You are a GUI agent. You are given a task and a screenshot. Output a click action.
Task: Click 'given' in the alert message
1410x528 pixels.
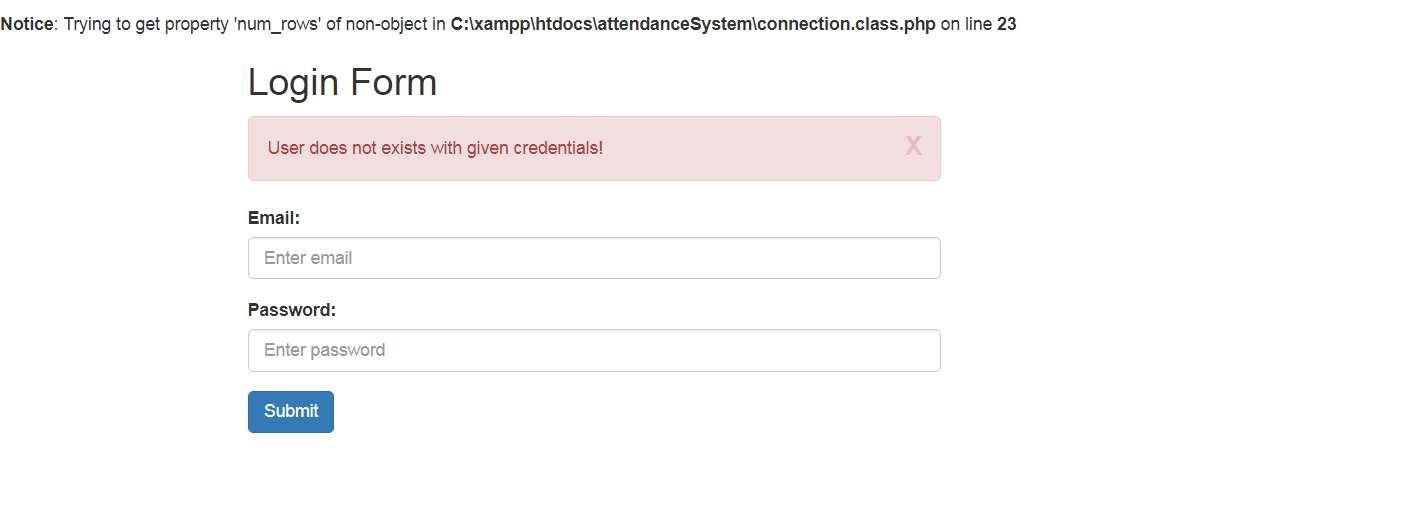488,148
